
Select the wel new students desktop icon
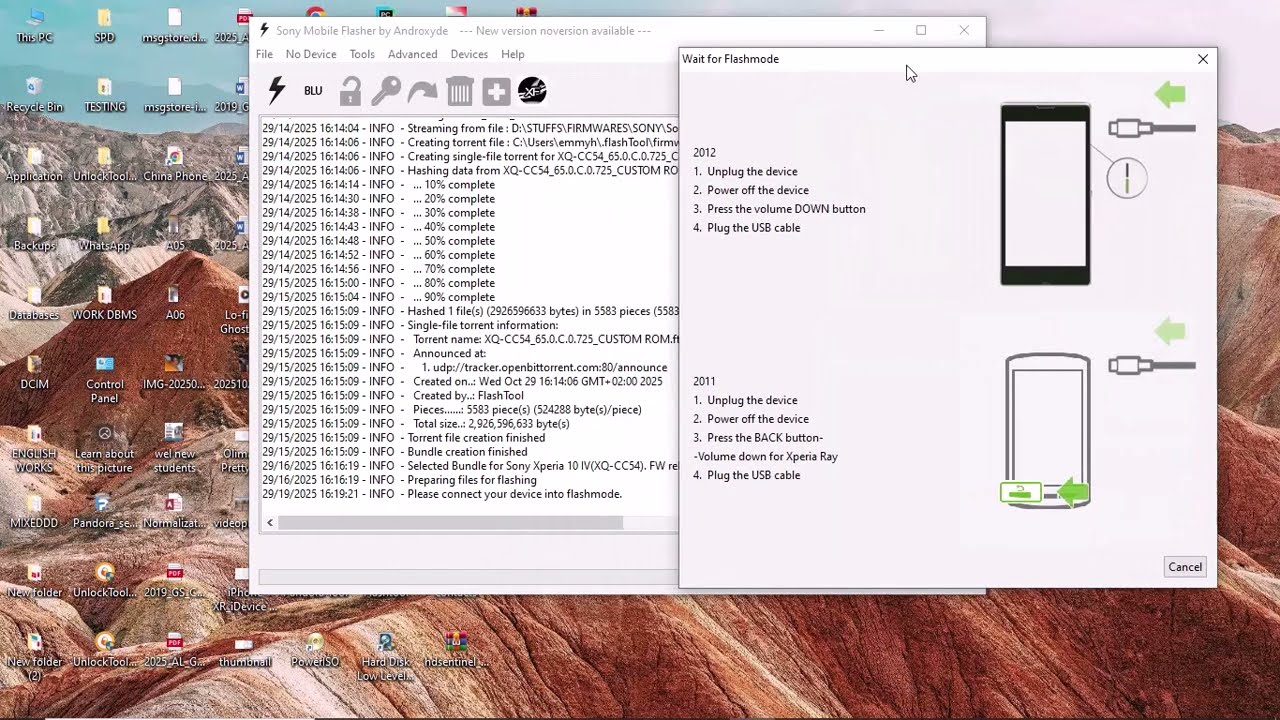point(174,447)
